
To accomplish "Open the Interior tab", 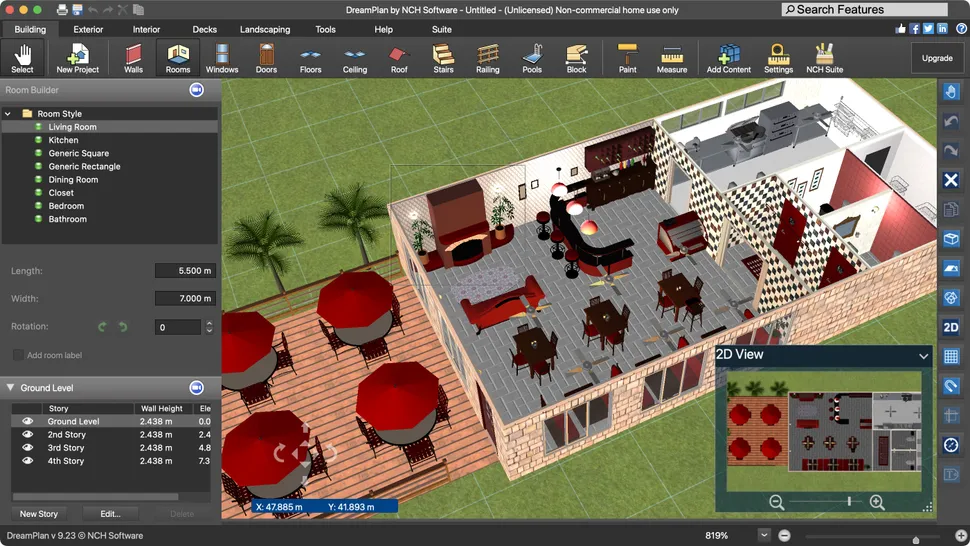I will pyautogui.click(x=146, y=30).
